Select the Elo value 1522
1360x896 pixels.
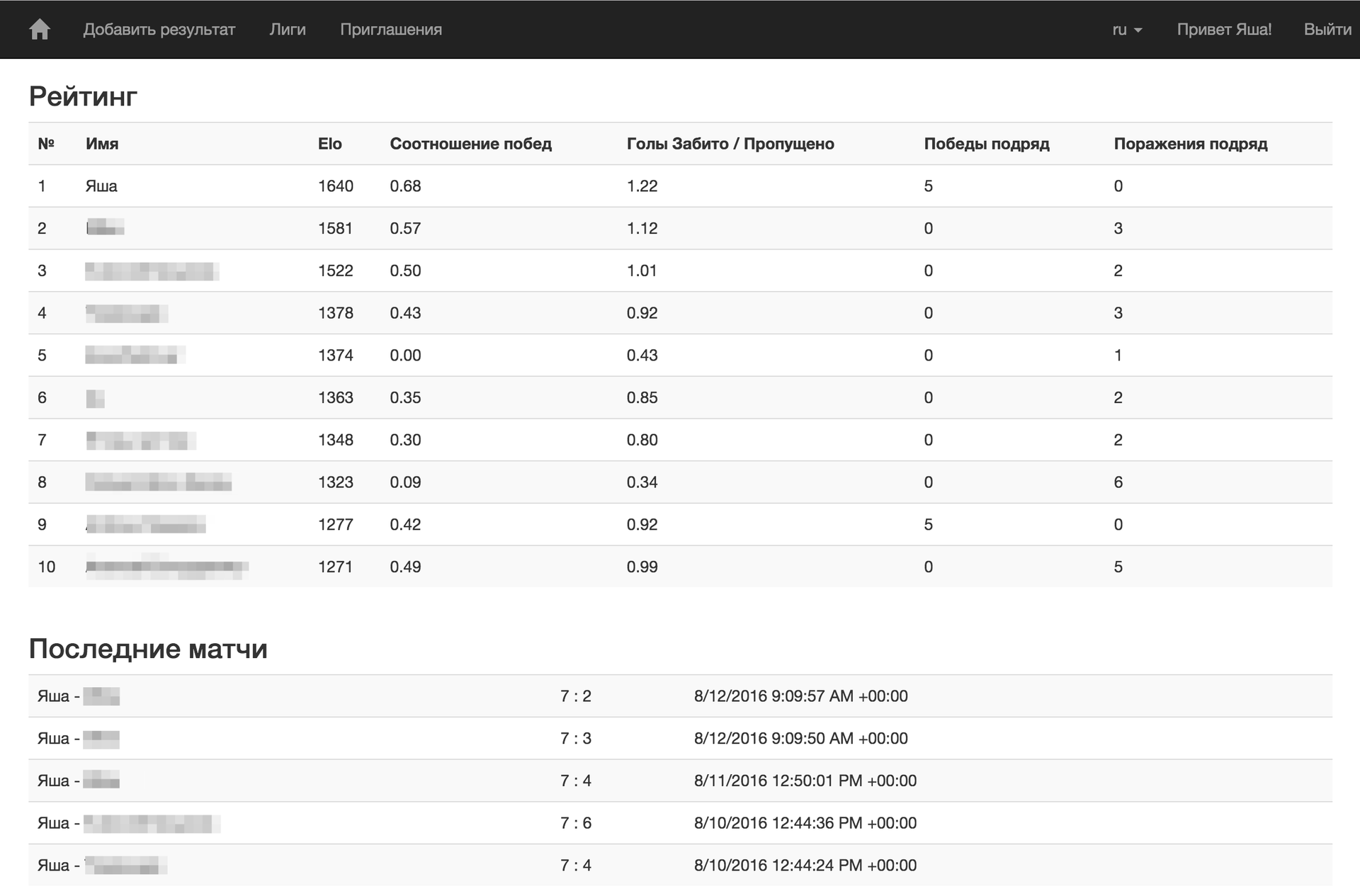pyautogui.click(x=336, y=271)
